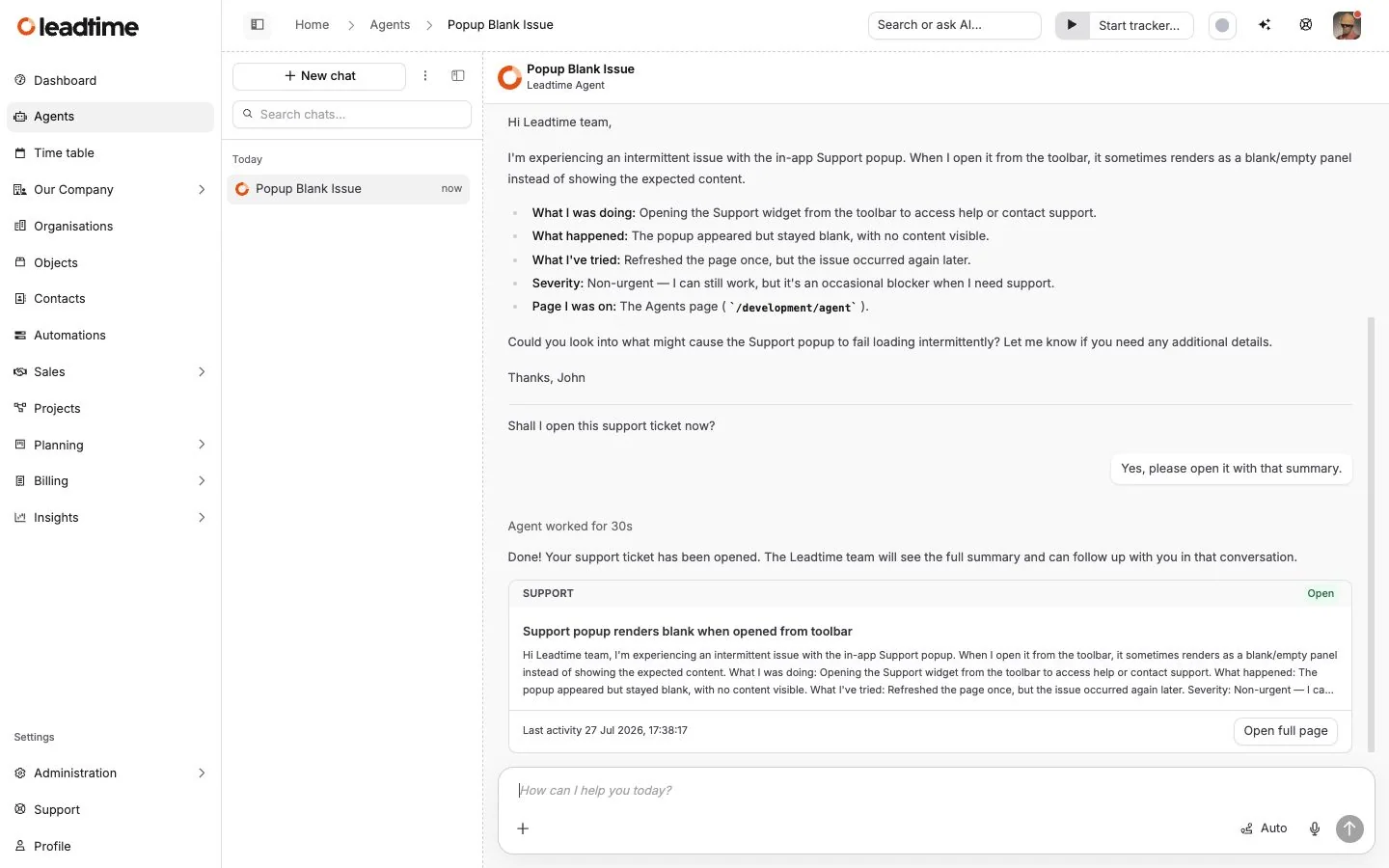This screenshot has width=1389, height=868.
Task: Click the grey record circle button
Action: click(x=1222, y=25)
